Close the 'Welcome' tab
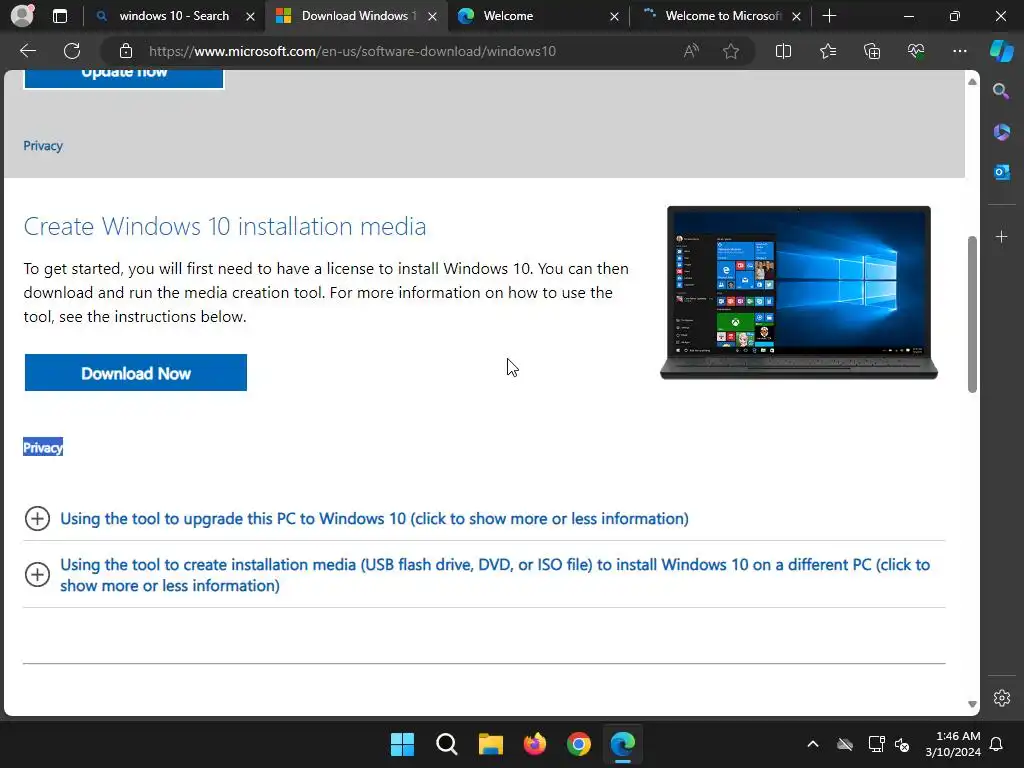 click(x=614, y=16)
